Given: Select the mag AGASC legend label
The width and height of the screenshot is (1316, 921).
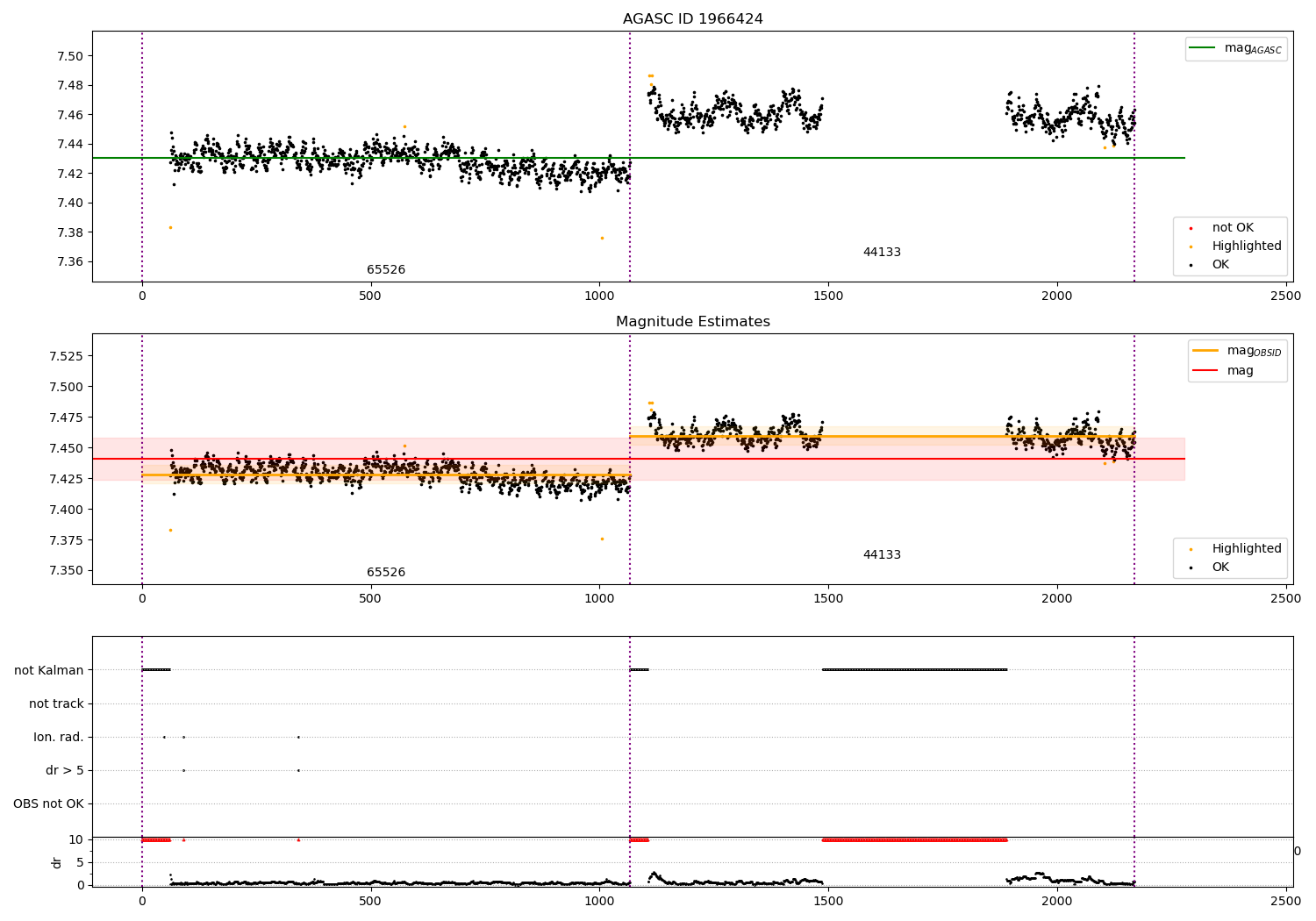Looking at the screenshot, I should pos(1253,48).
